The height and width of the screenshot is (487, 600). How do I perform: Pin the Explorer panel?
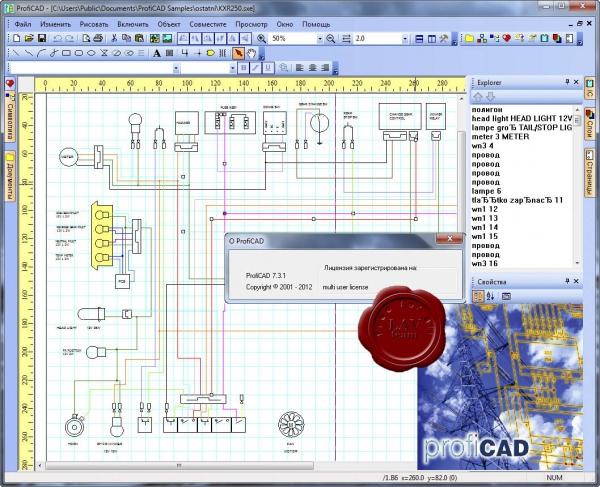pyautogui.click(x=567, y=82)
